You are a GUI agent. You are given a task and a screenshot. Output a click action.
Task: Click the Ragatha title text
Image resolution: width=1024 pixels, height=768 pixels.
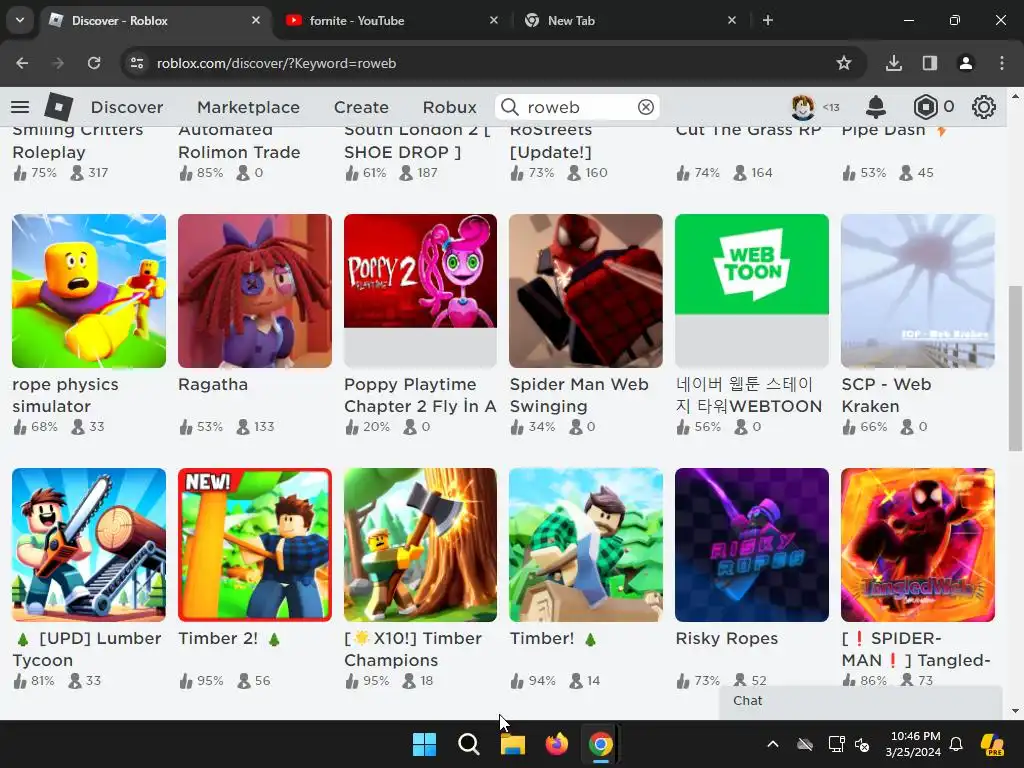tap(213, 384)
